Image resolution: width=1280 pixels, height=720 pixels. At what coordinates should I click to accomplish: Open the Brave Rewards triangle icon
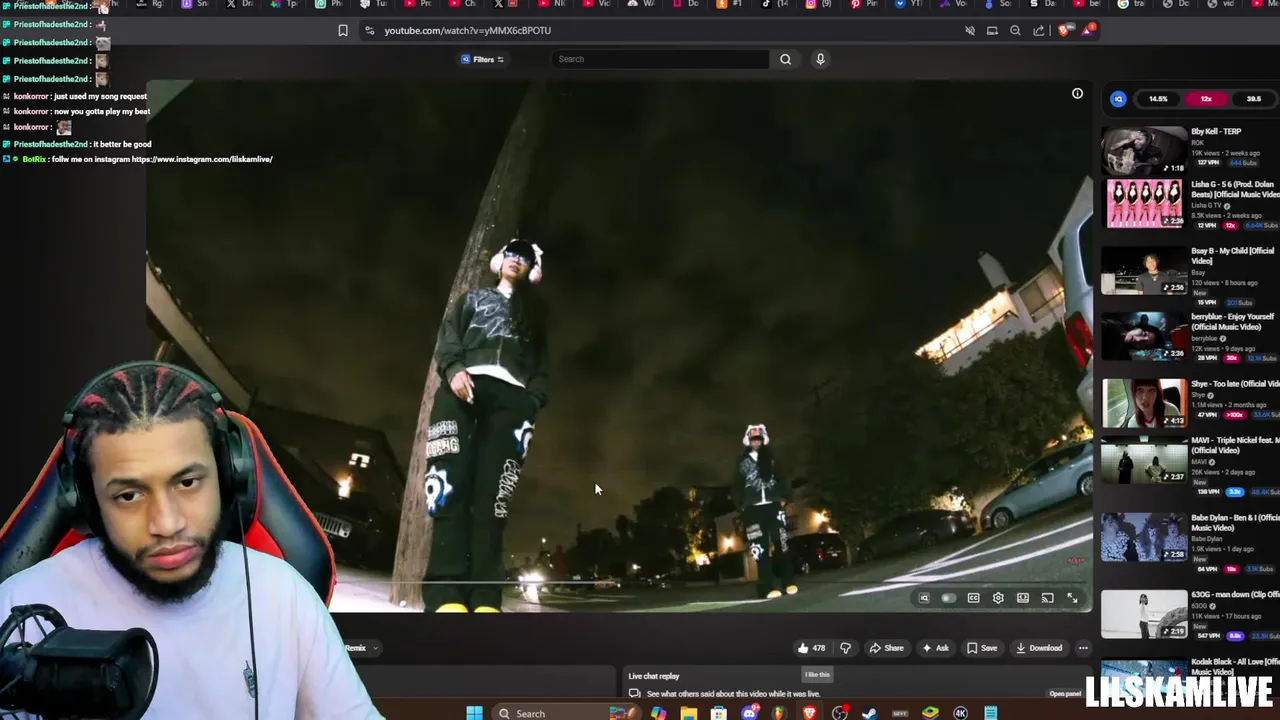click(x=1088, y=30)
